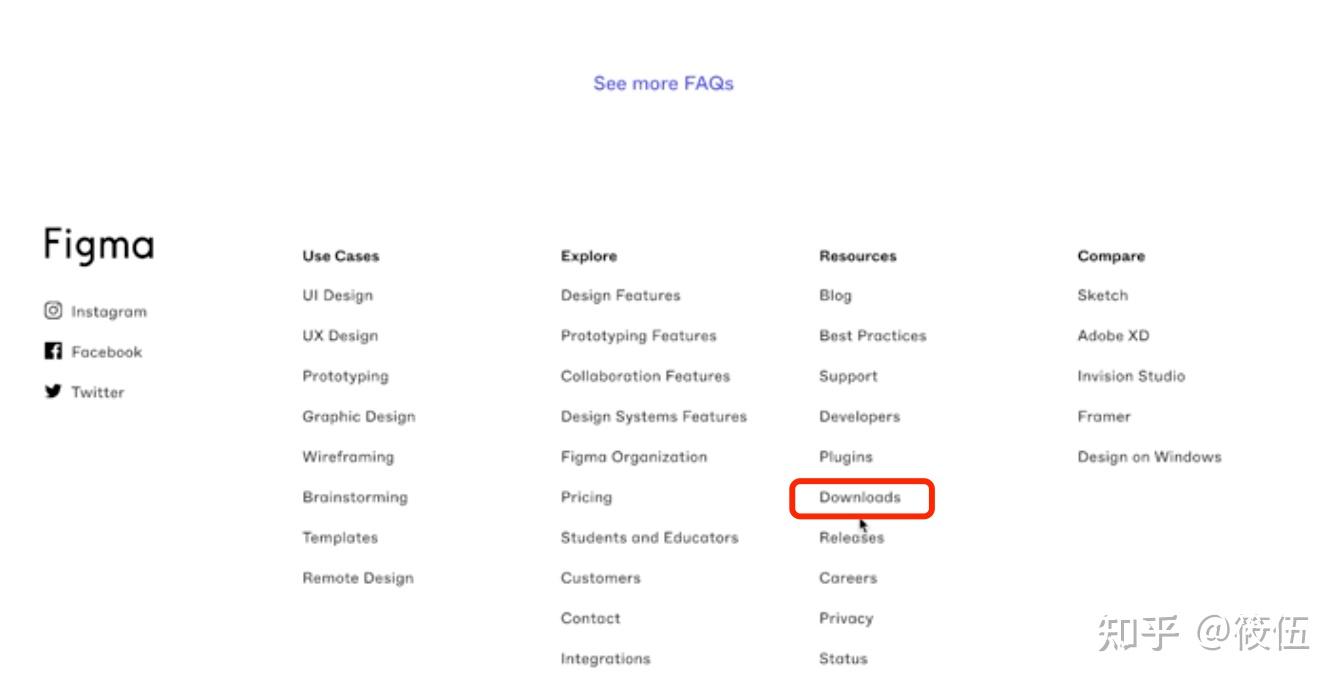This screenshot has width=1344, height=688.
Task: Click the Adobe XD comparison link
Action: [1113, 336]
